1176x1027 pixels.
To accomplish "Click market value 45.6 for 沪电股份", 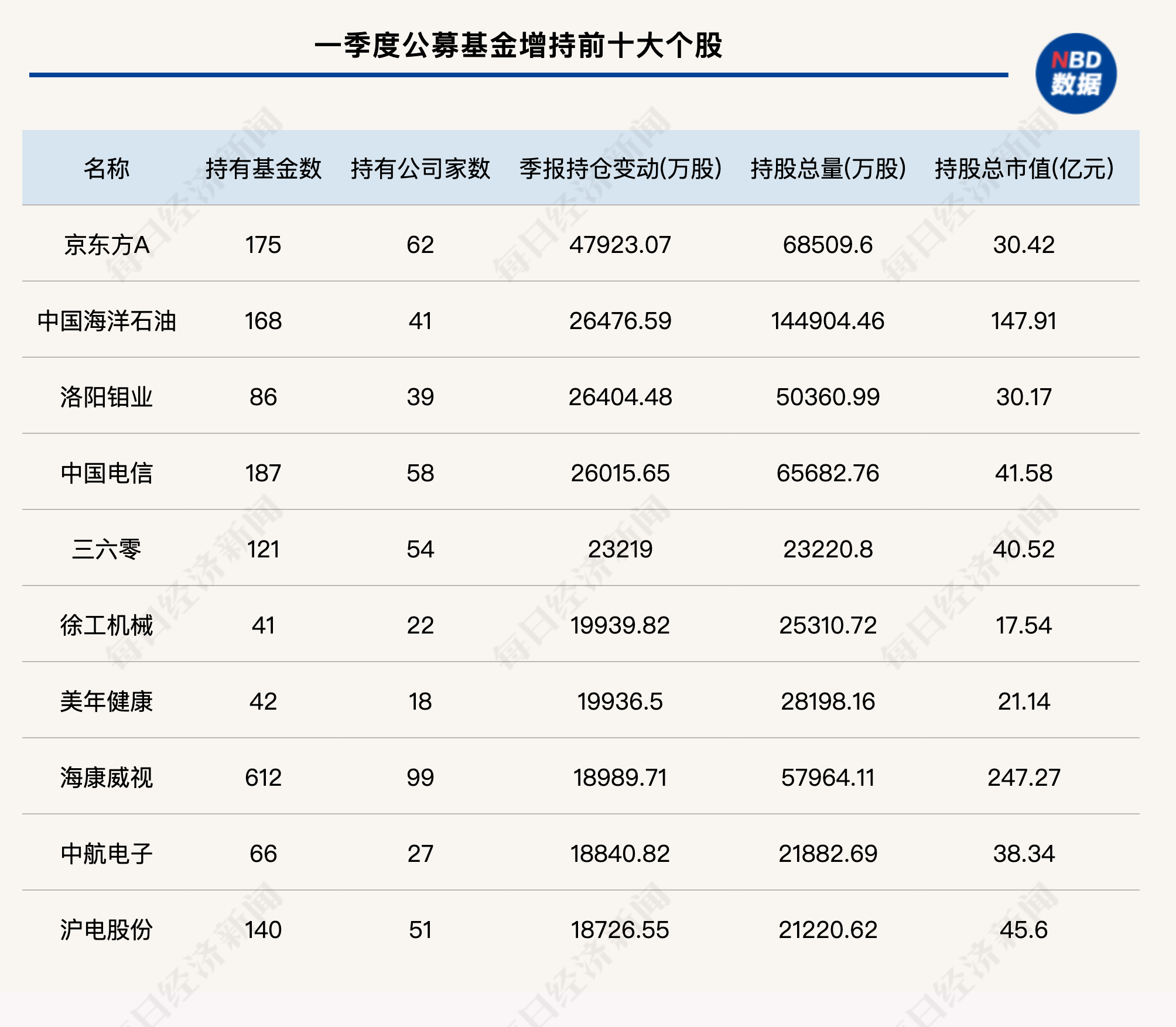I will (1024, 930).
